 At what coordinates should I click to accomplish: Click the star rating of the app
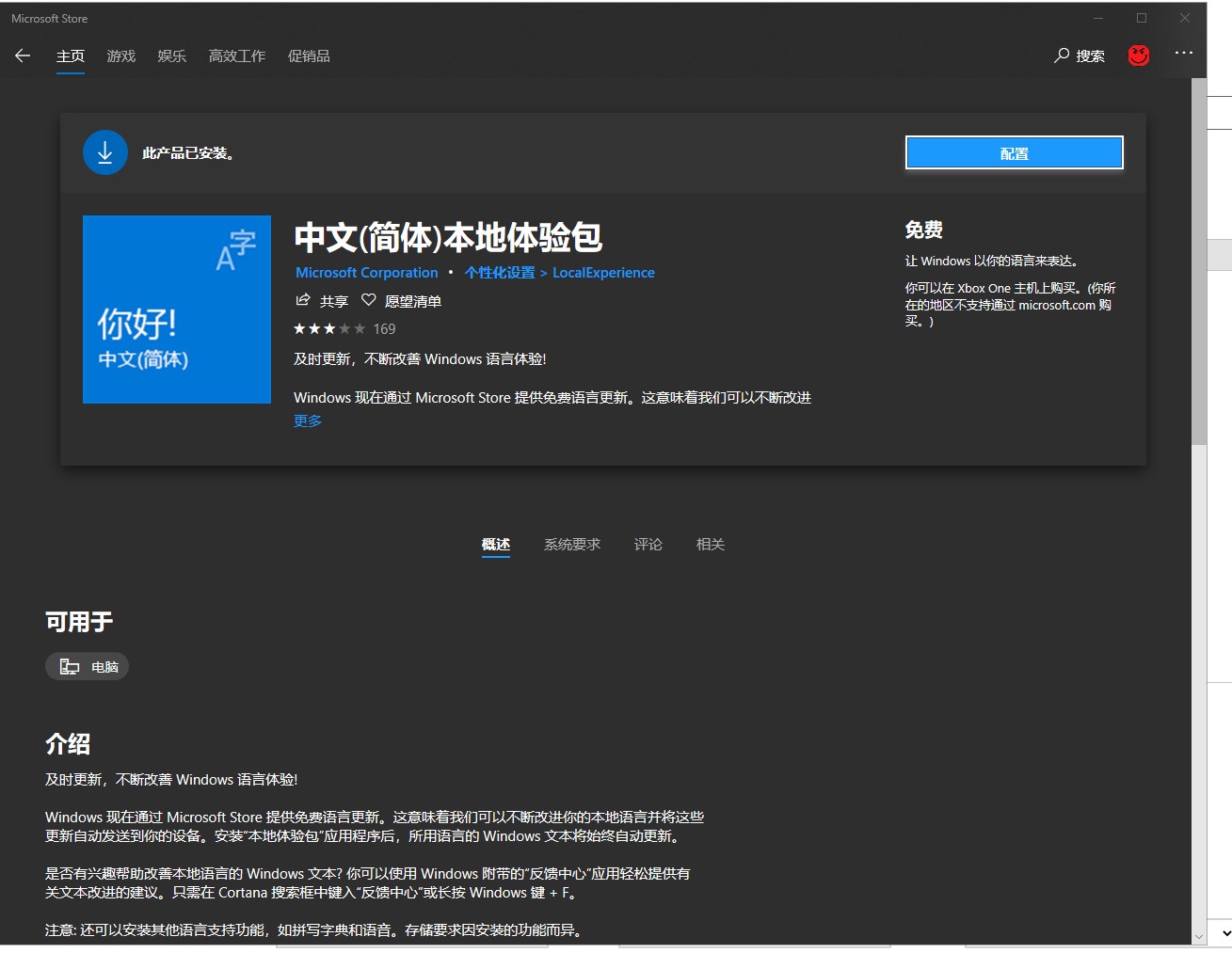pos(329,328)
